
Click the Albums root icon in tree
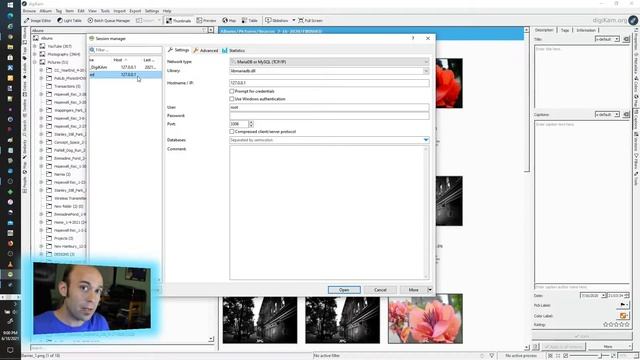pyautogui.click(x=36, y=38)
